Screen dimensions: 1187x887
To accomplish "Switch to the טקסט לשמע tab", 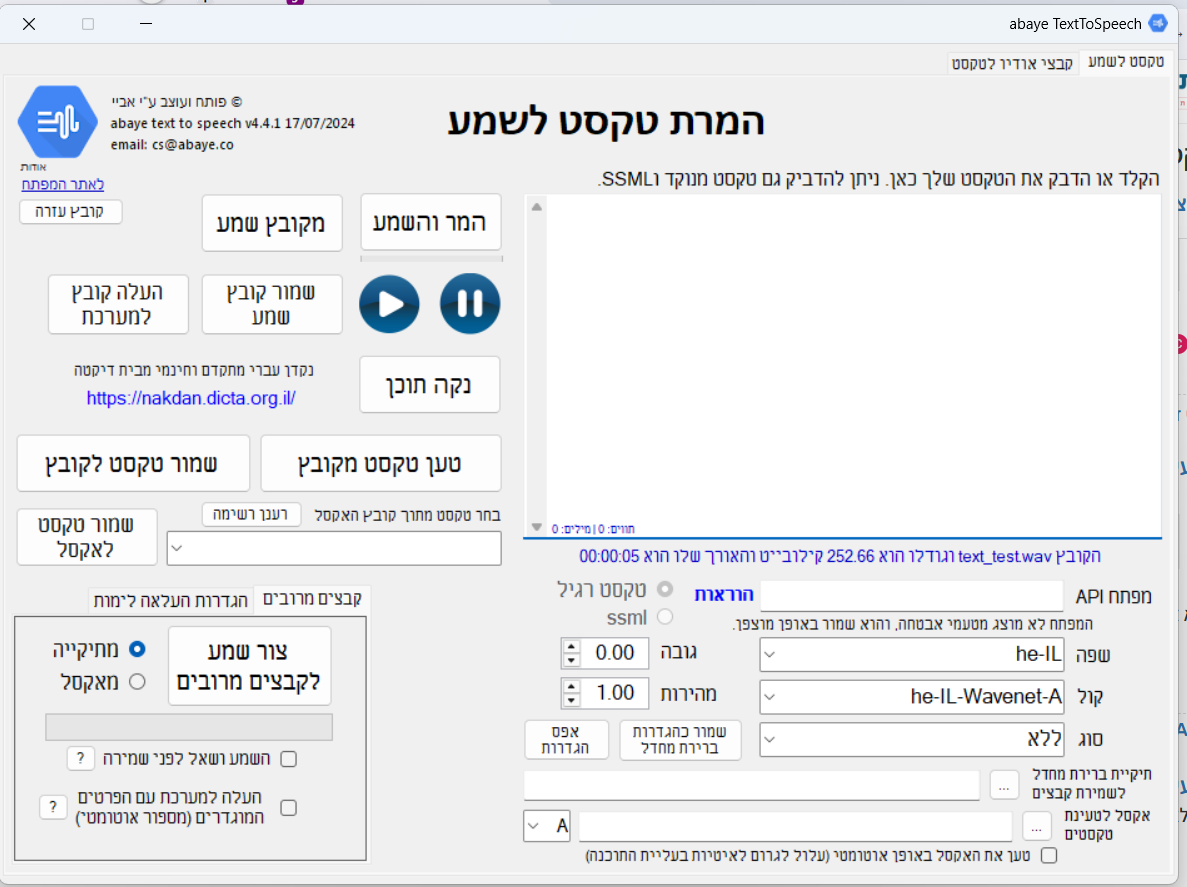I will click(1126, 61).
